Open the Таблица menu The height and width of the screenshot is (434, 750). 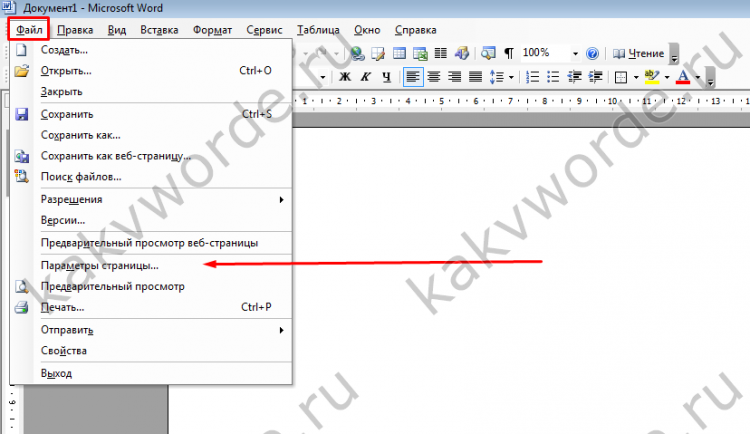click(x=318, y=30)
